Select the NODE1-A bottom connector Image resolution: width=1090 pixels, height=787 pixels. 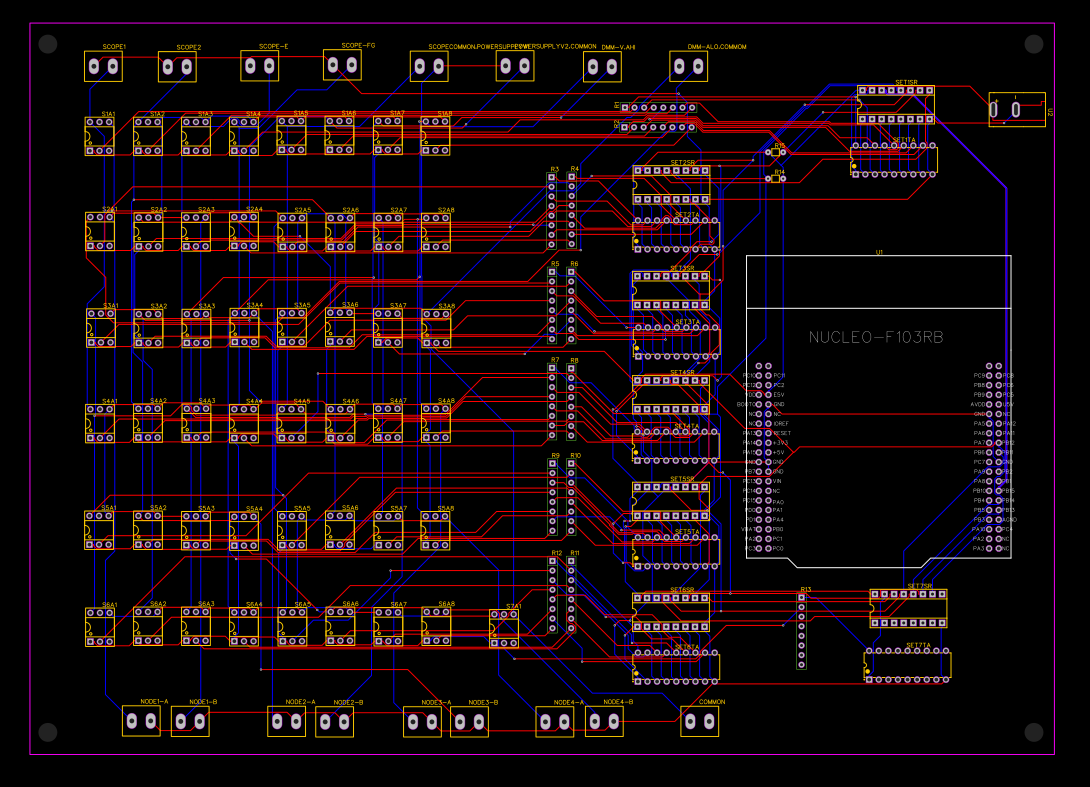coord(141,720)
